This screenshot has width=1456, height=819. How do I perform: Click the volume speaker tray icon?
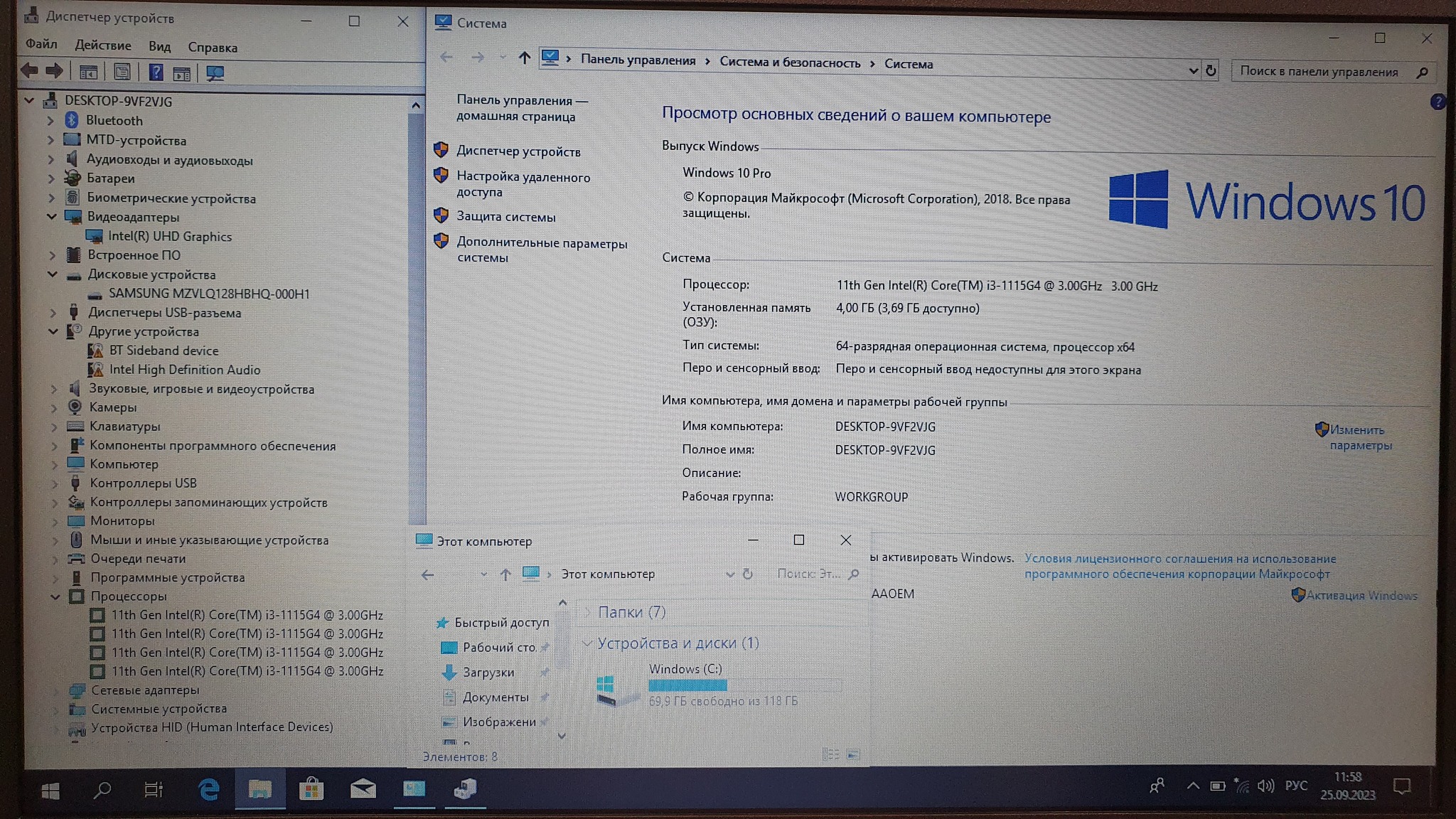coord(1265,786)
